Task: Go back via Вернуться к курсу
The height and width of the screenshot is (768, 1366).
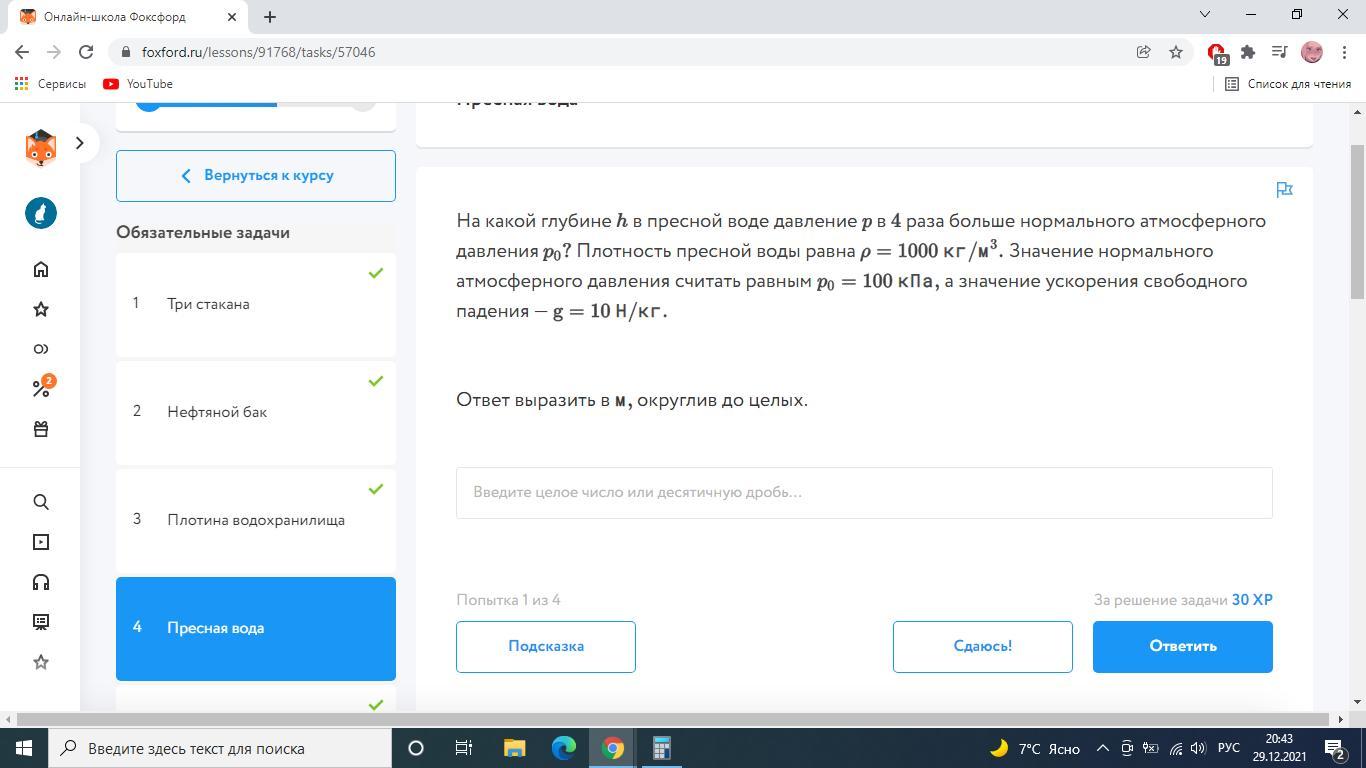Action: pyautogui.click(x=256, y=176)
